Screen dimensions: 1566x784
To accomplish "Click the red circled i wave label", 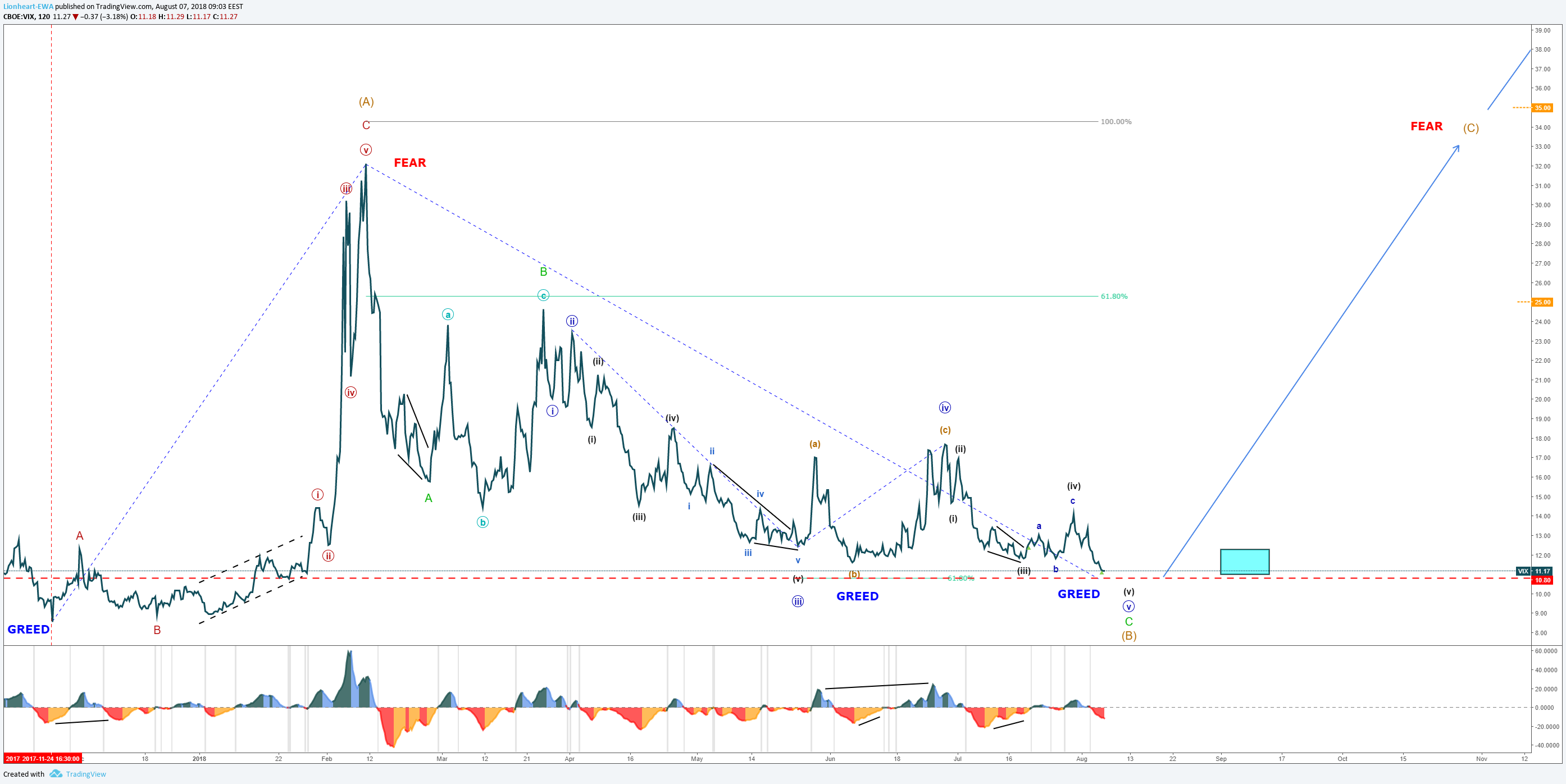I will tap(317, 494).
